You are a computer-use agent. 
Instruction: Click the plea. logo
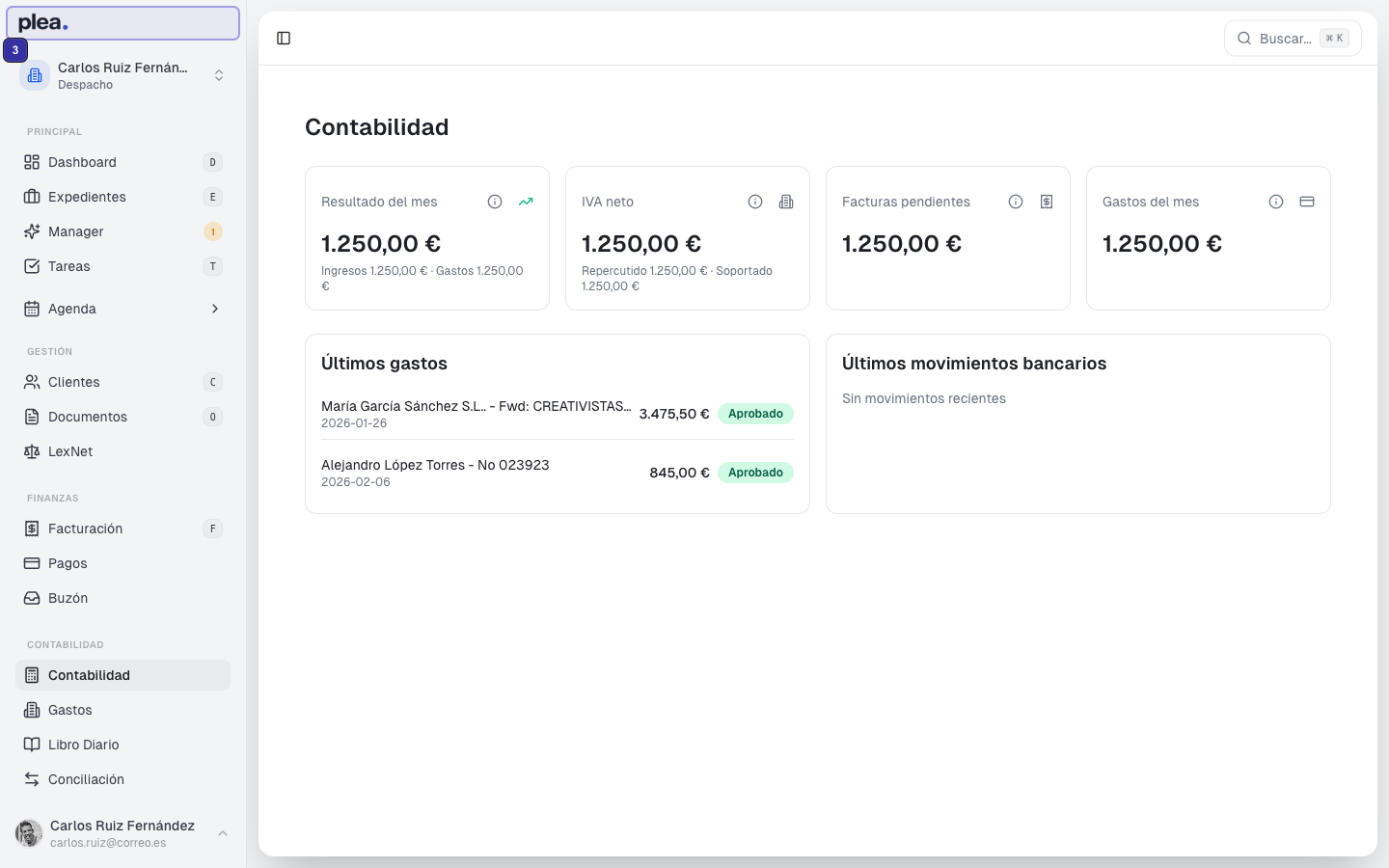43,23
